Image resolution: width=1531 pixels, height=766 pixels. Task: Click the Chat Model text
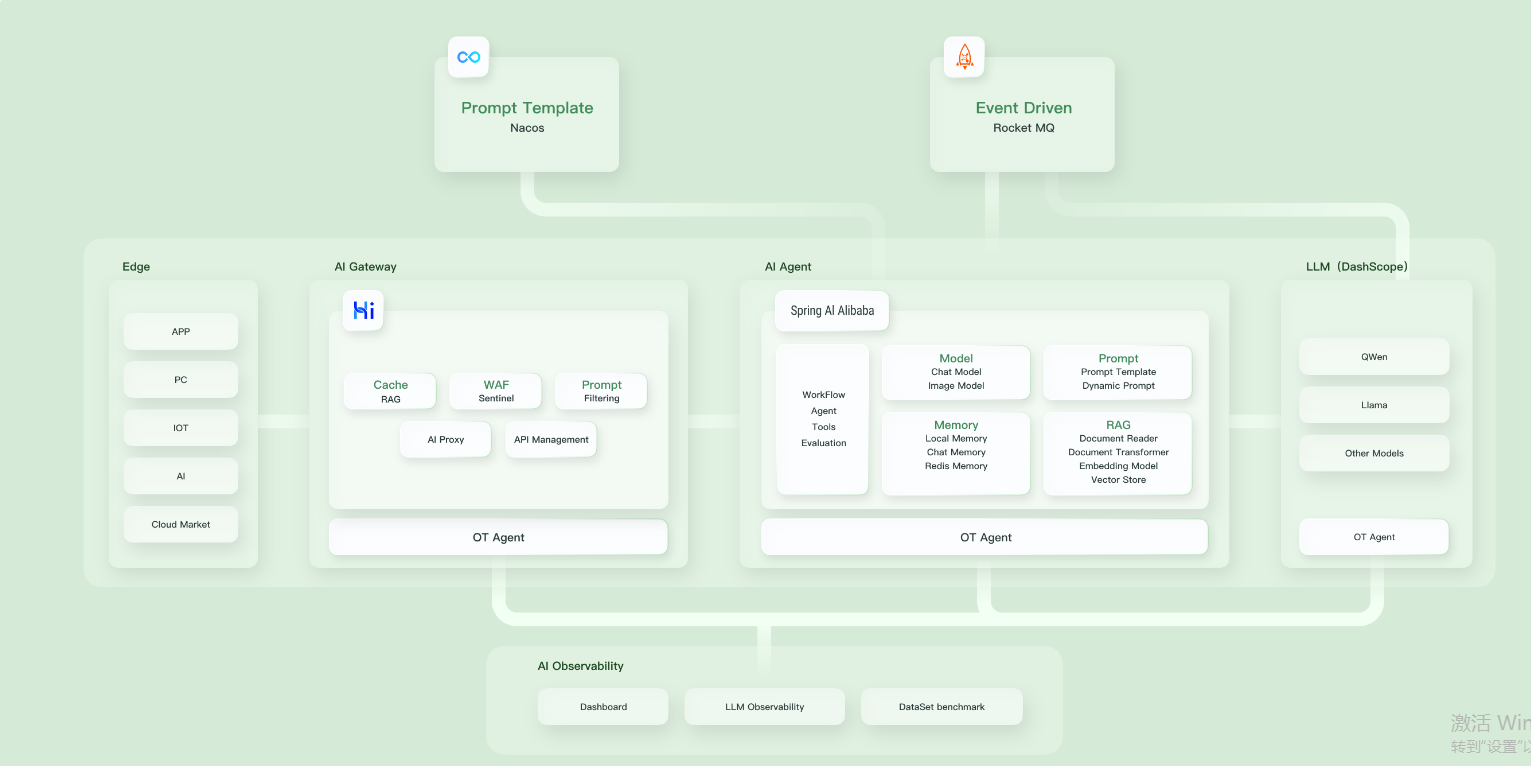(956, 372)
